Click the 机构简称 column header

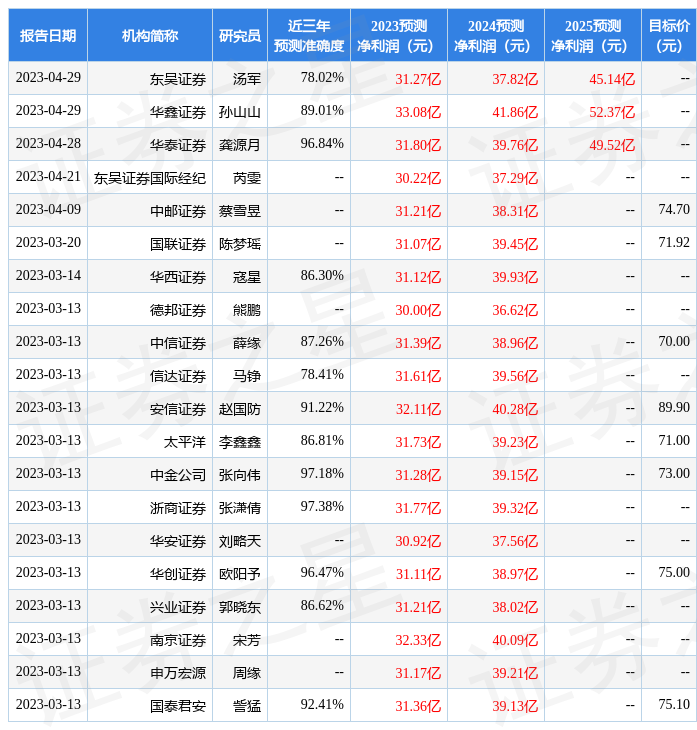coord(150,35)
